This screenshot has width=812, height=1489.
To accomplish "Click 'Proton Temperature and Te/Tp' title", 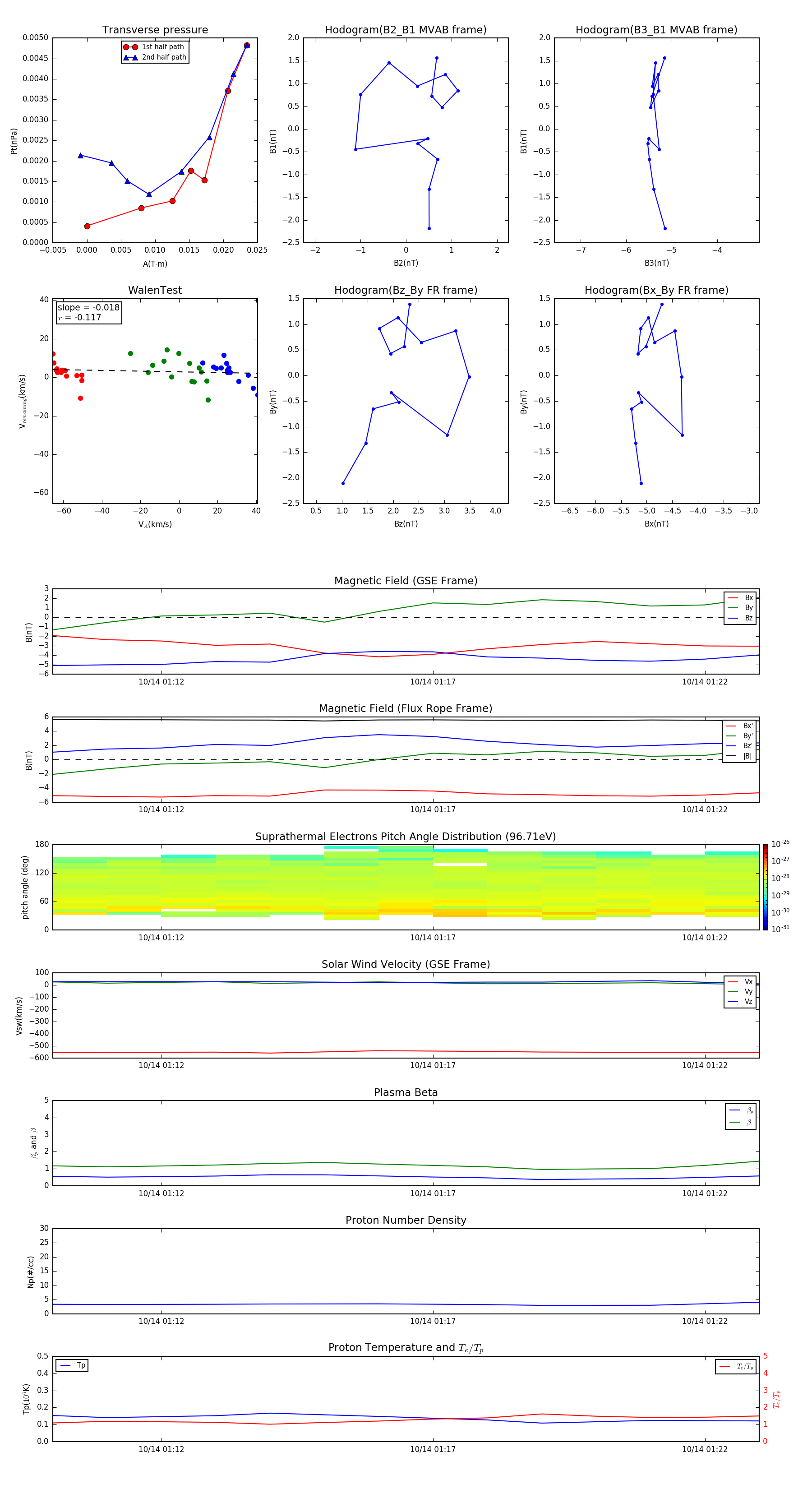I will pyautogui.click(x=406, y=1348).
